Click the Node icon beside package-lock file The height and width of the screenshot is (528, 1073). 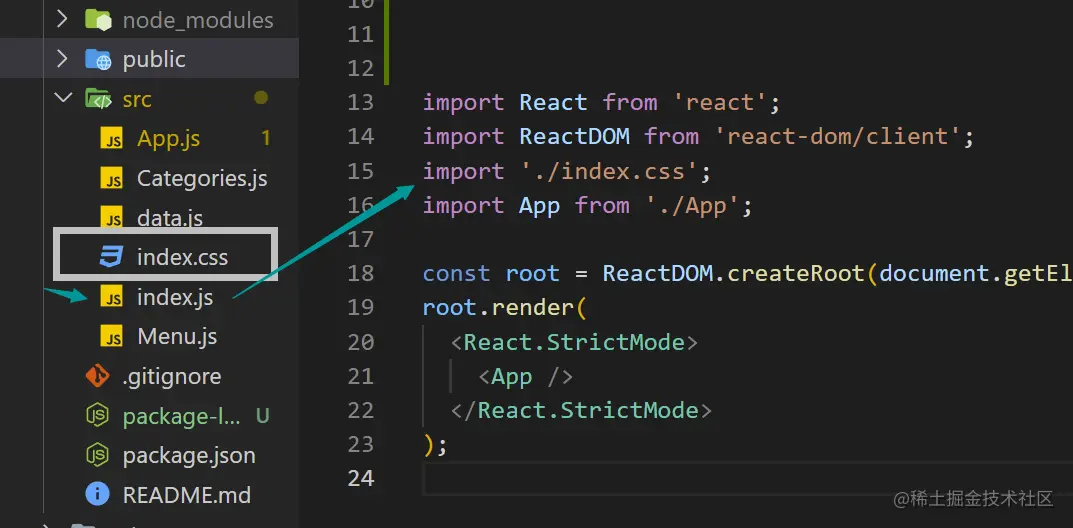[97, 416]
